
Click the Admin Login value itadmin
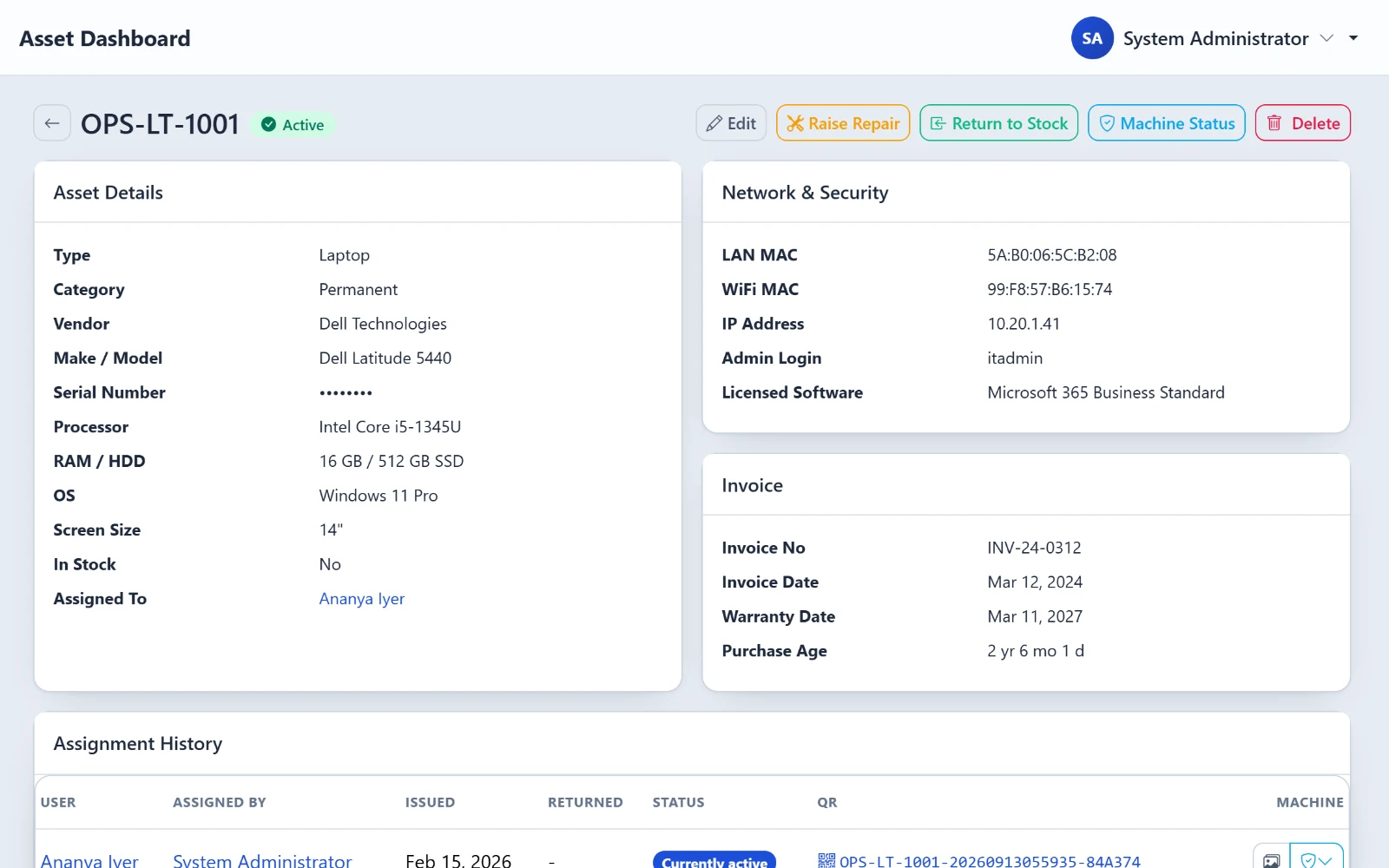(x=1015, y=358)
